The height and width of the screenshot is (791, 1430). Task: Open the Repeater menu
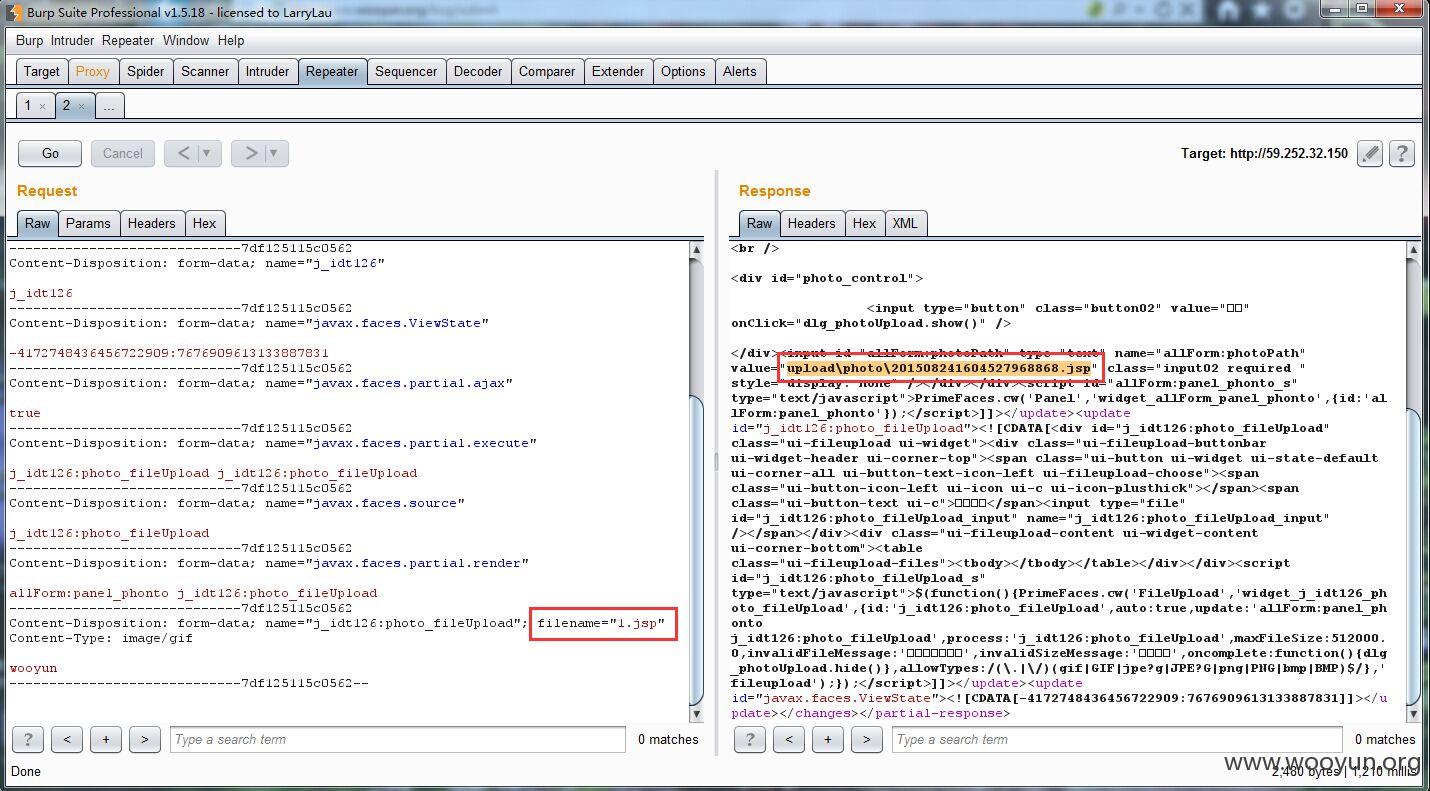(x=128, y=40)
